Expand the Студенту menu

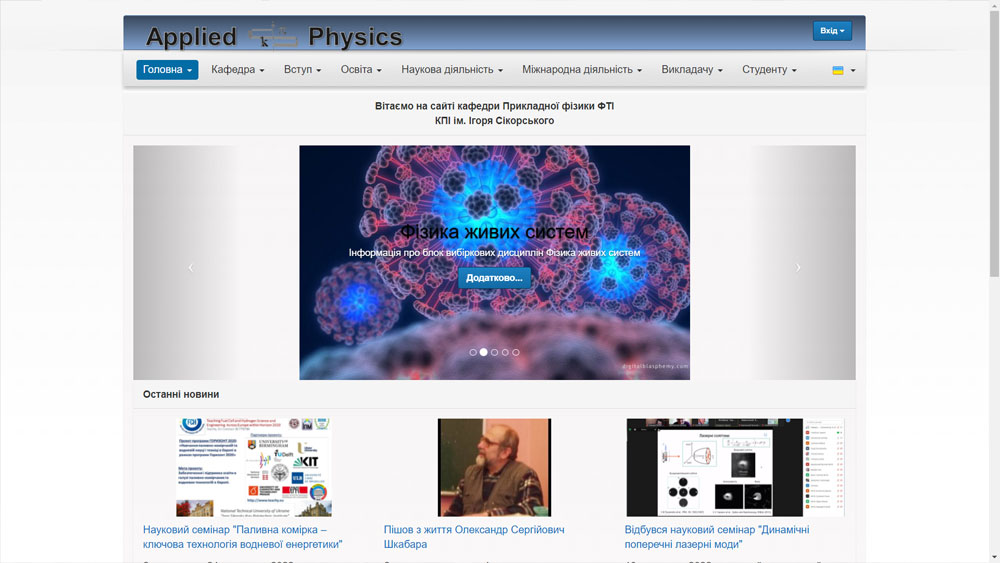click(768, 69)
